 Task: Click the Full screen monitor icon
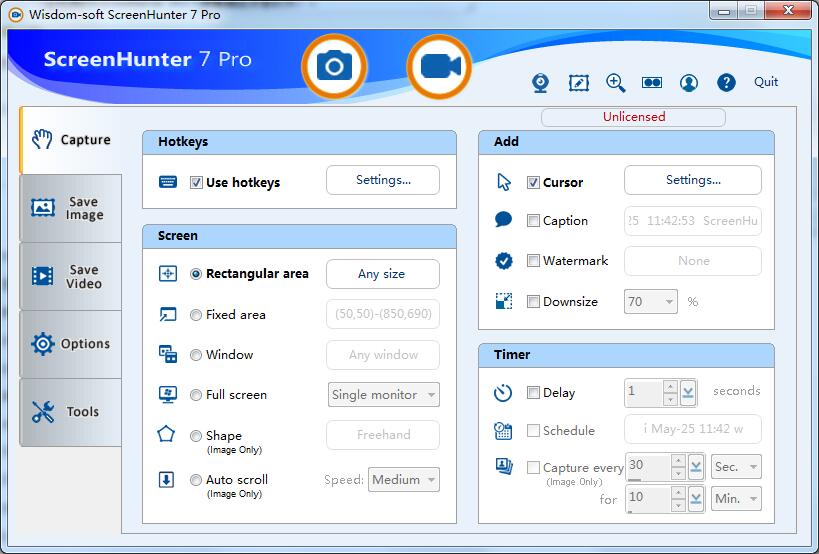(168, 394)
